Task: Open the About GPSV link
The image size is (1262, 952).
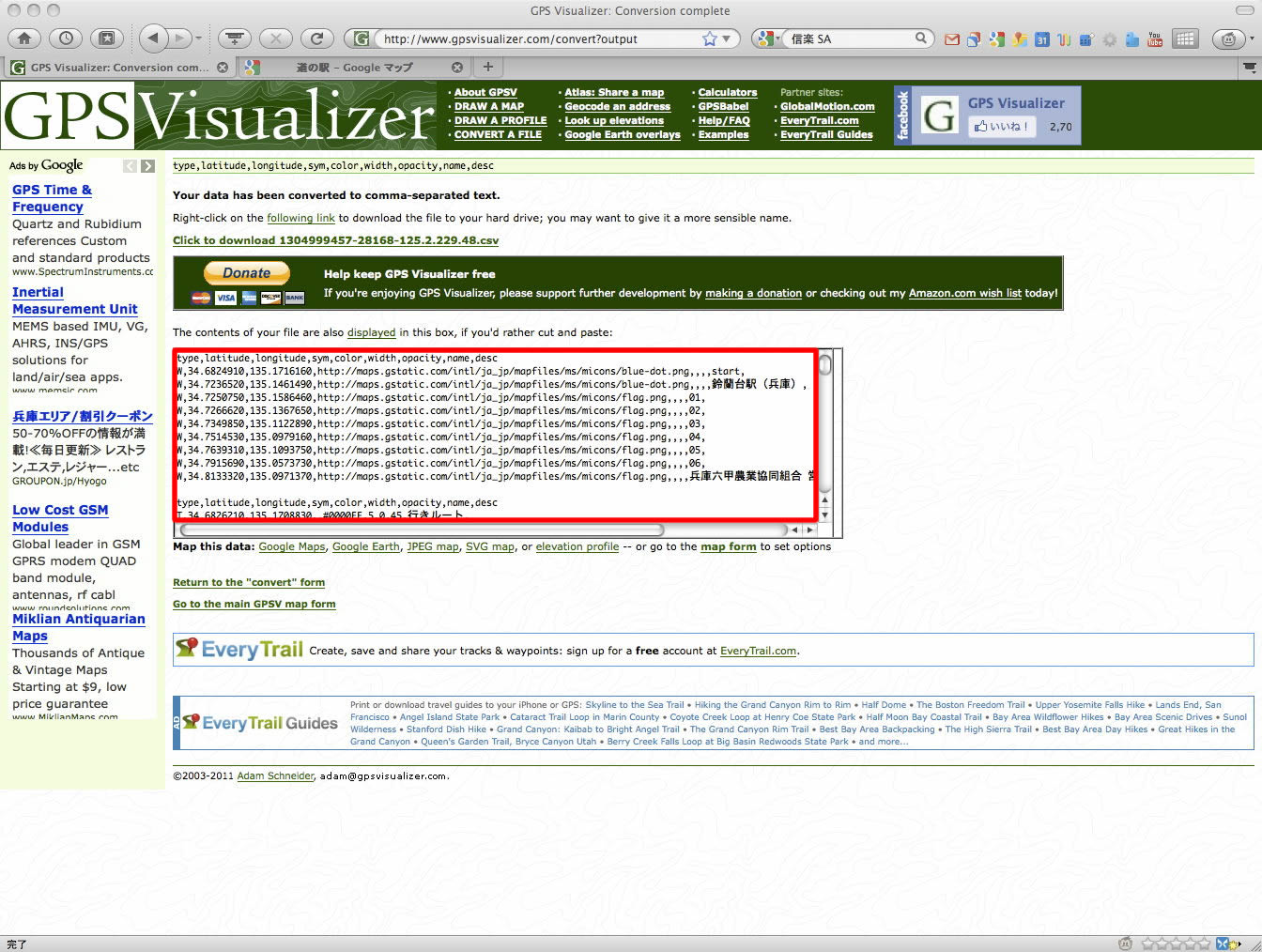Action: tap(485, 92)
